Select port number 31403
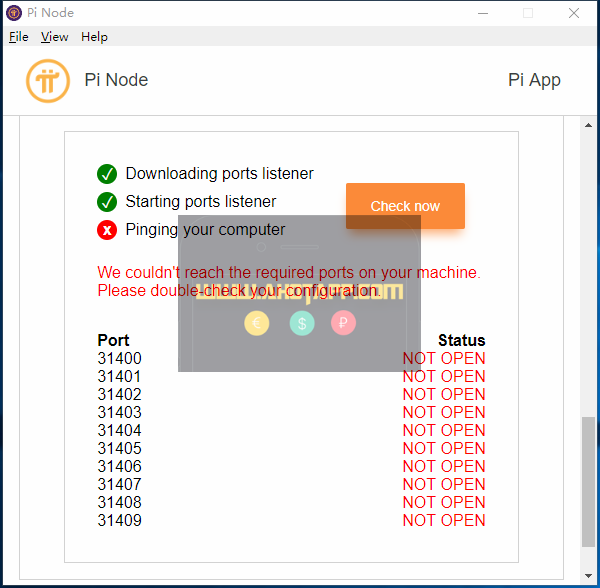Viewport: 600px width, 588px height. pos(119,412)
